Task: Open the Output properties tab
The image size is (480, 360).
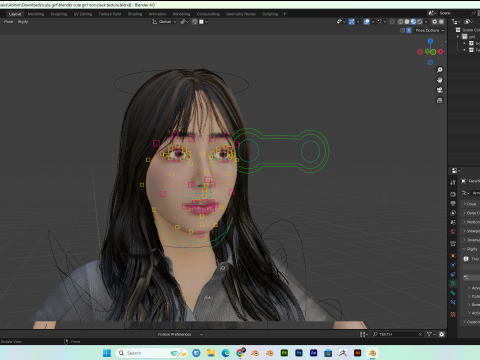Action: tap(453, 203)
